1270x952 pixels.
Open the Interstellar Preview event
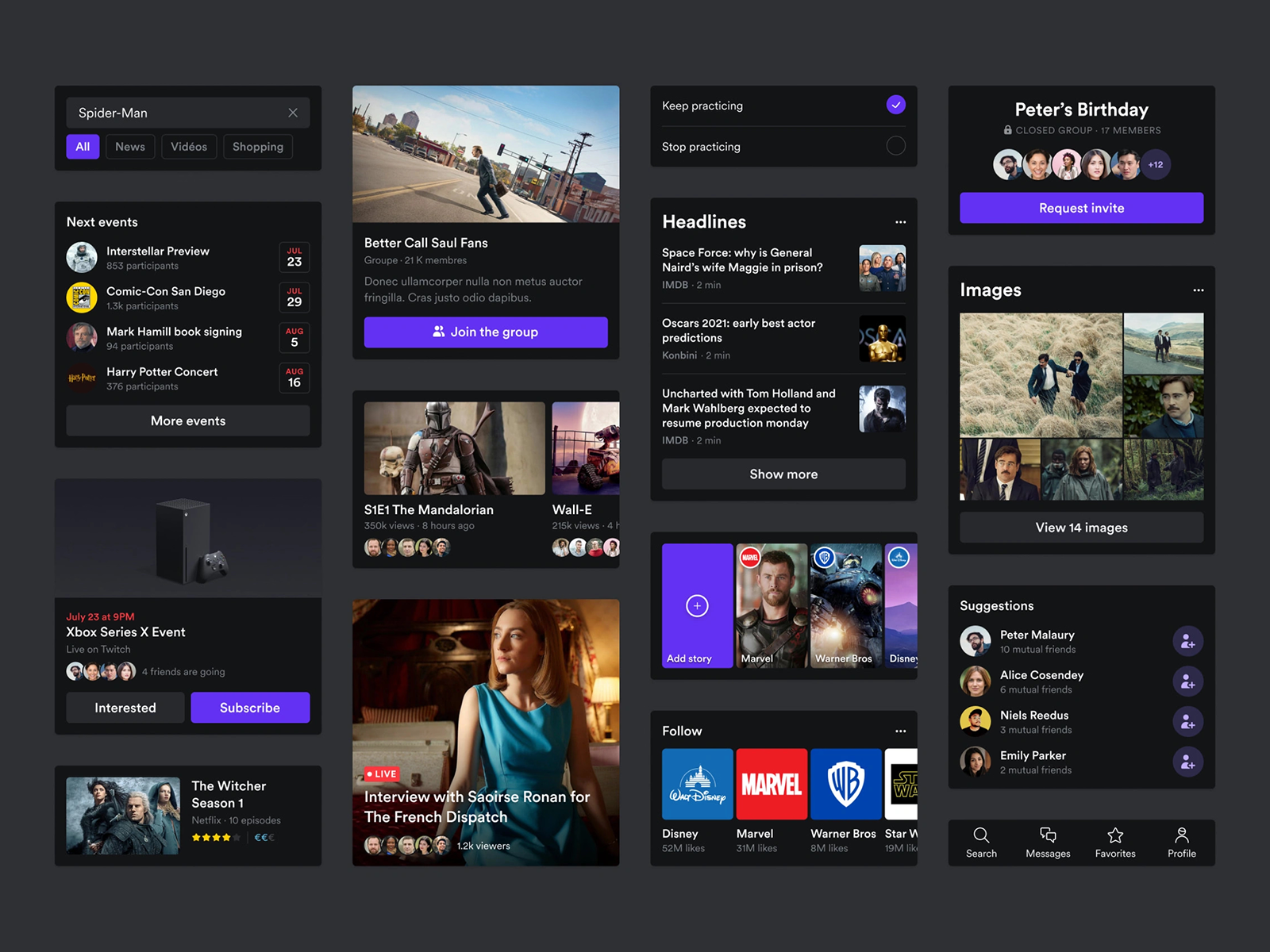point(188,258)
